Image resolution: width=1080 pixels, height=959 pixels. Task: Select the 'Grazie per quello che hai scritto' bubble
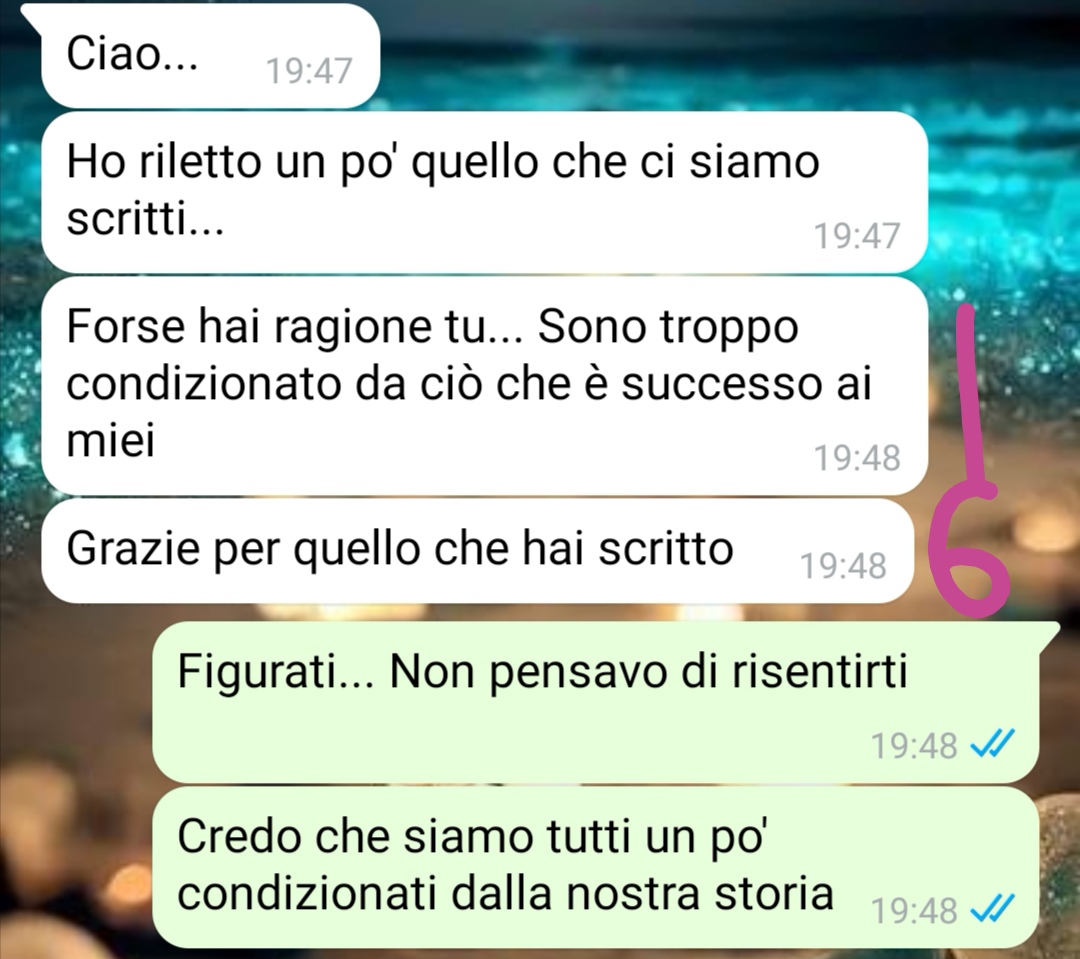tap(477, 551)
